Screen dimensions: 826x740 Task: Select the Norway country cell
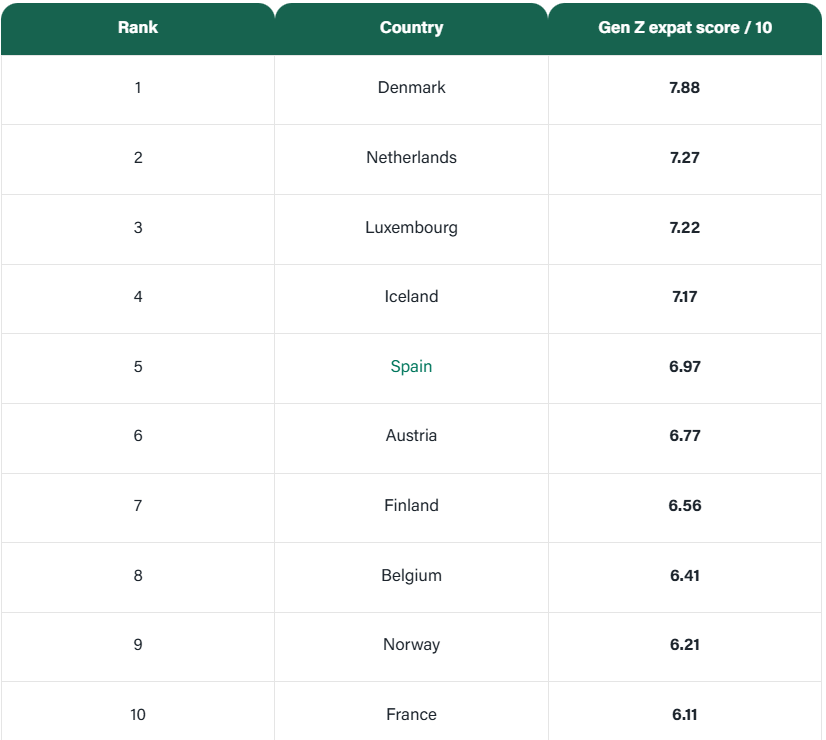[x=411, y=644]
